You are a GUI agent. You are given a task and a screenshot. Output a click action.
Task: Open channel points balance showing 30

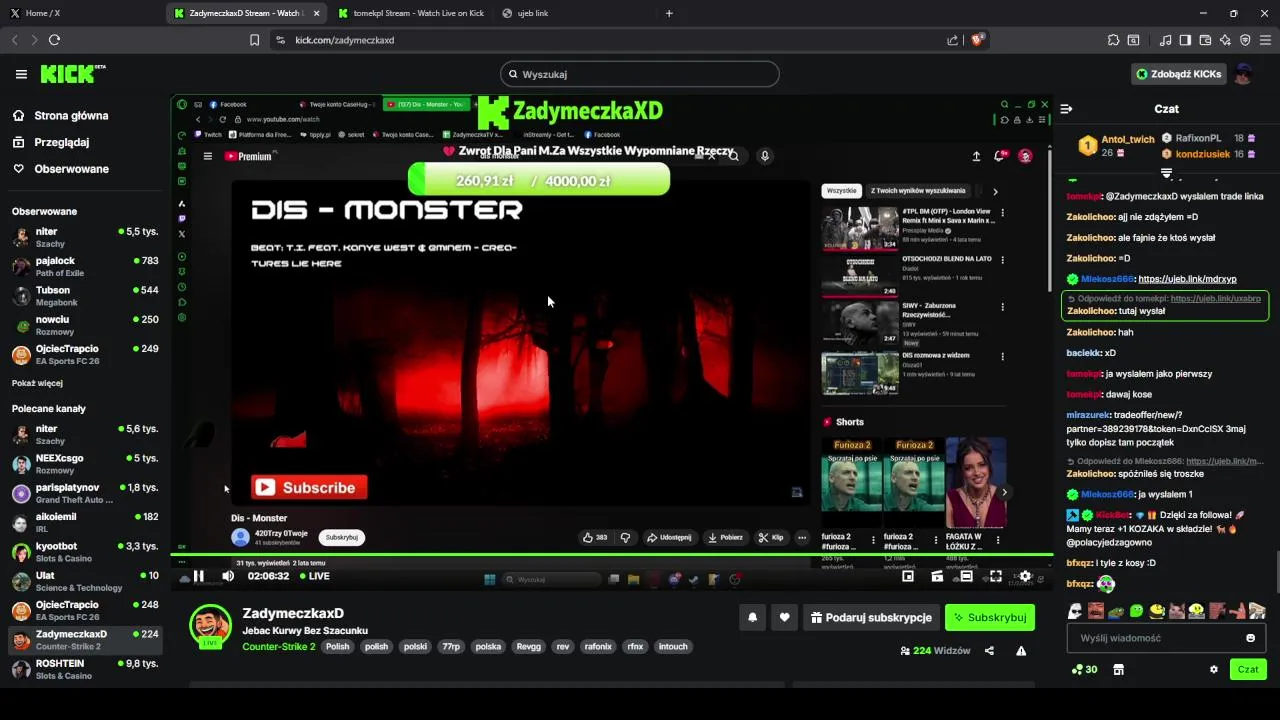(1084, 670)
